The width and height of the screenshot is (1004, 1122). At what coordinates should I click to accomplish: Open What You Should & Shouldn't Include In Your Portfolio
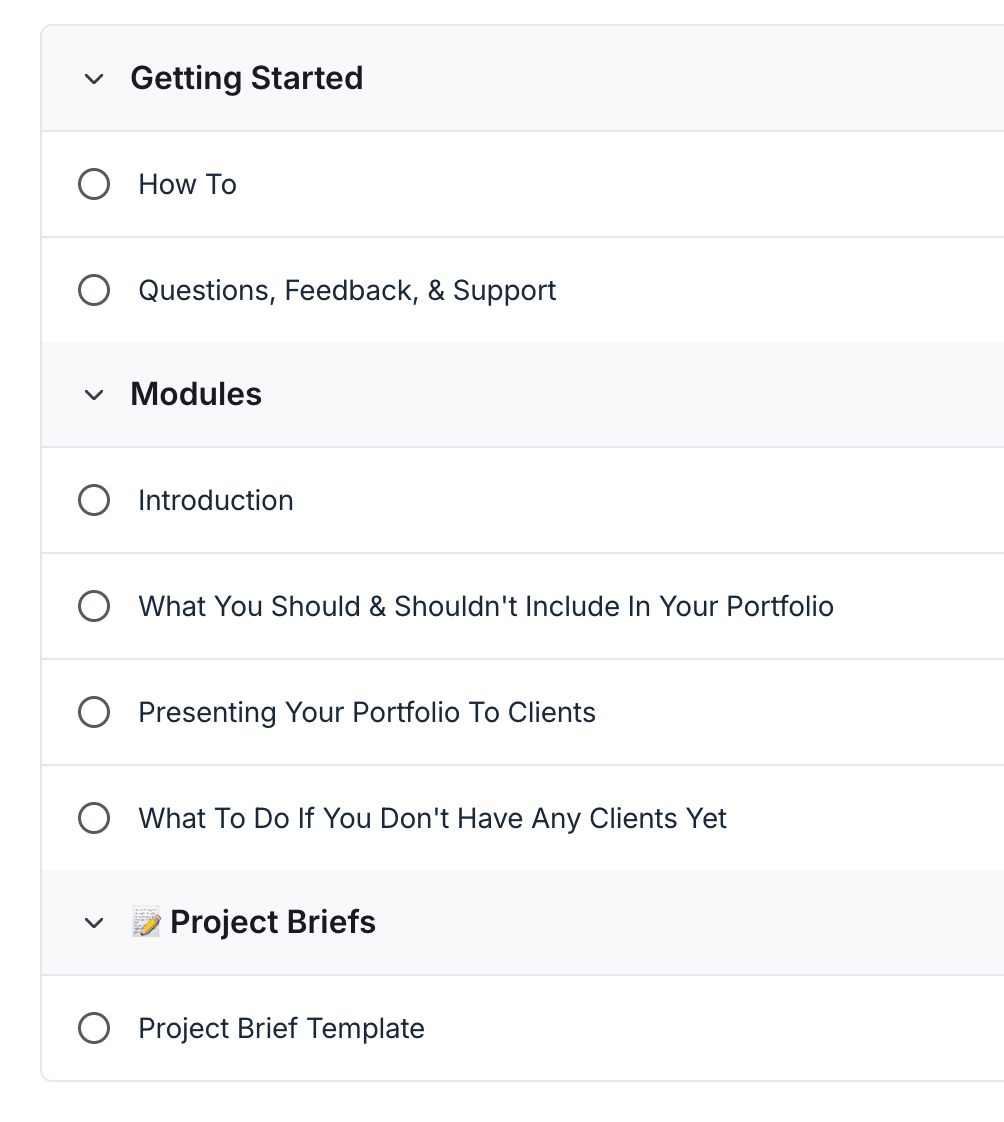pos(485,606)
